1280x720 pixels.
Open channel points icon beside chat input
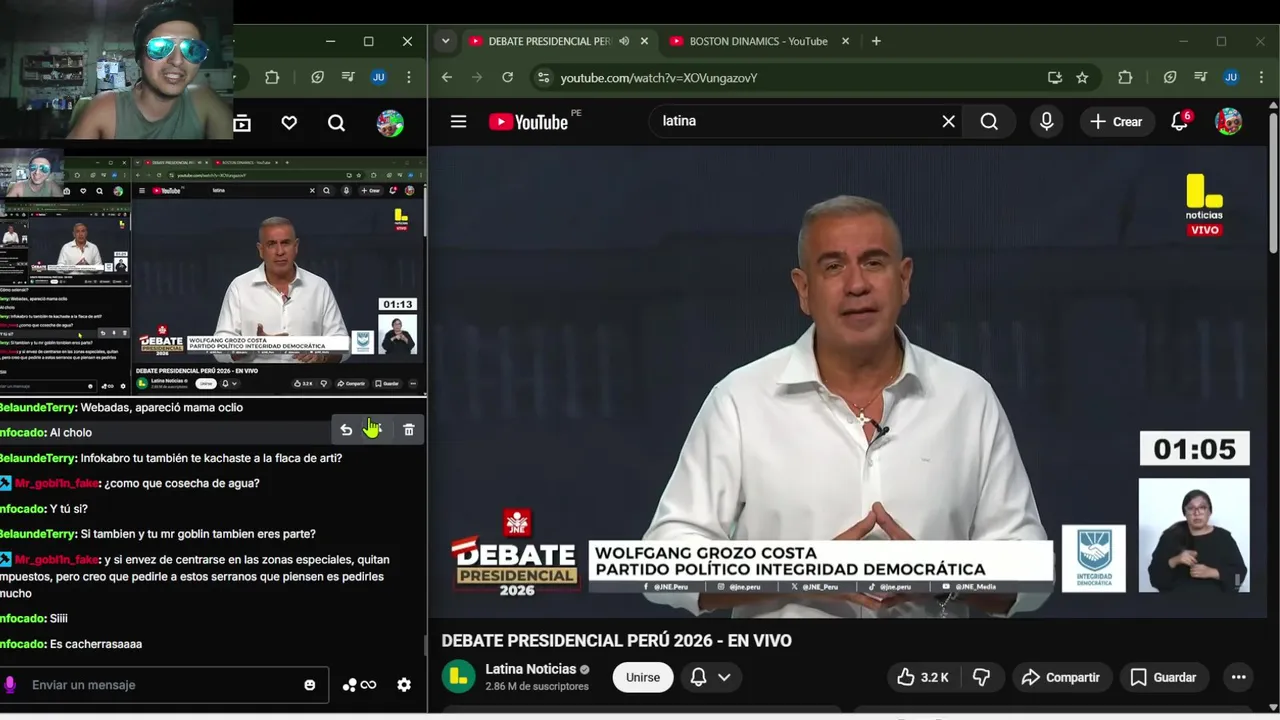(359, 685)
